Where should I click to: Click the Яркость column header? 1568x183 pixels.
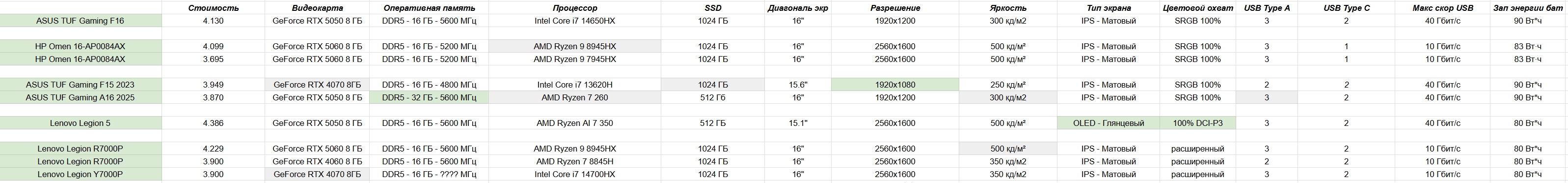1008,8
